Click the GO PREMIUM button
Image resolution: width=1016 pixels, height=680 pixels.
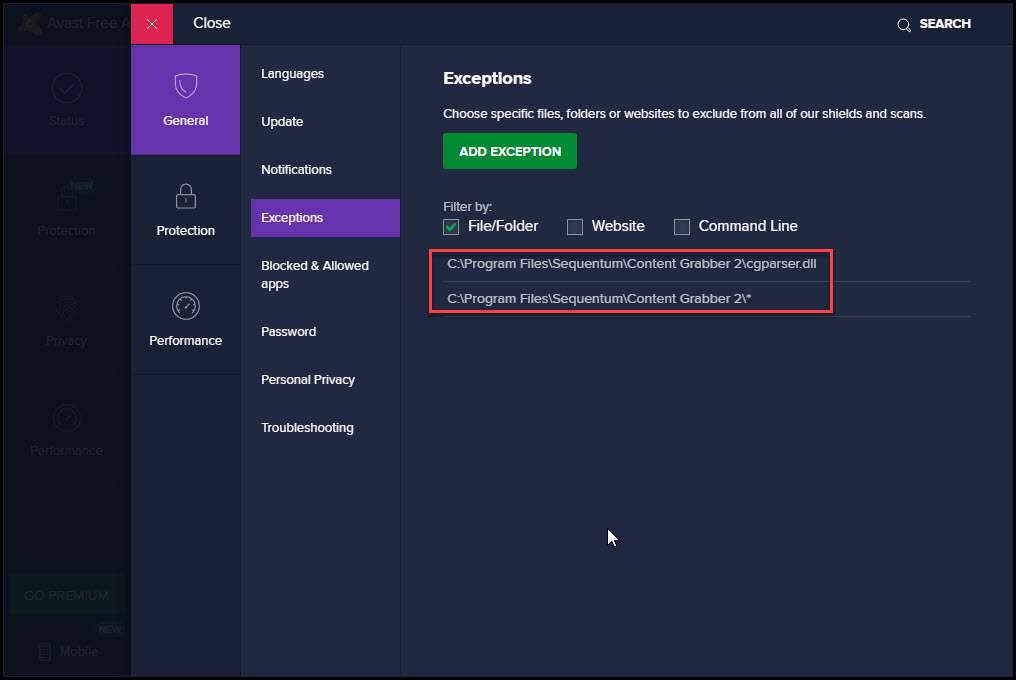[x=66, y=595]
